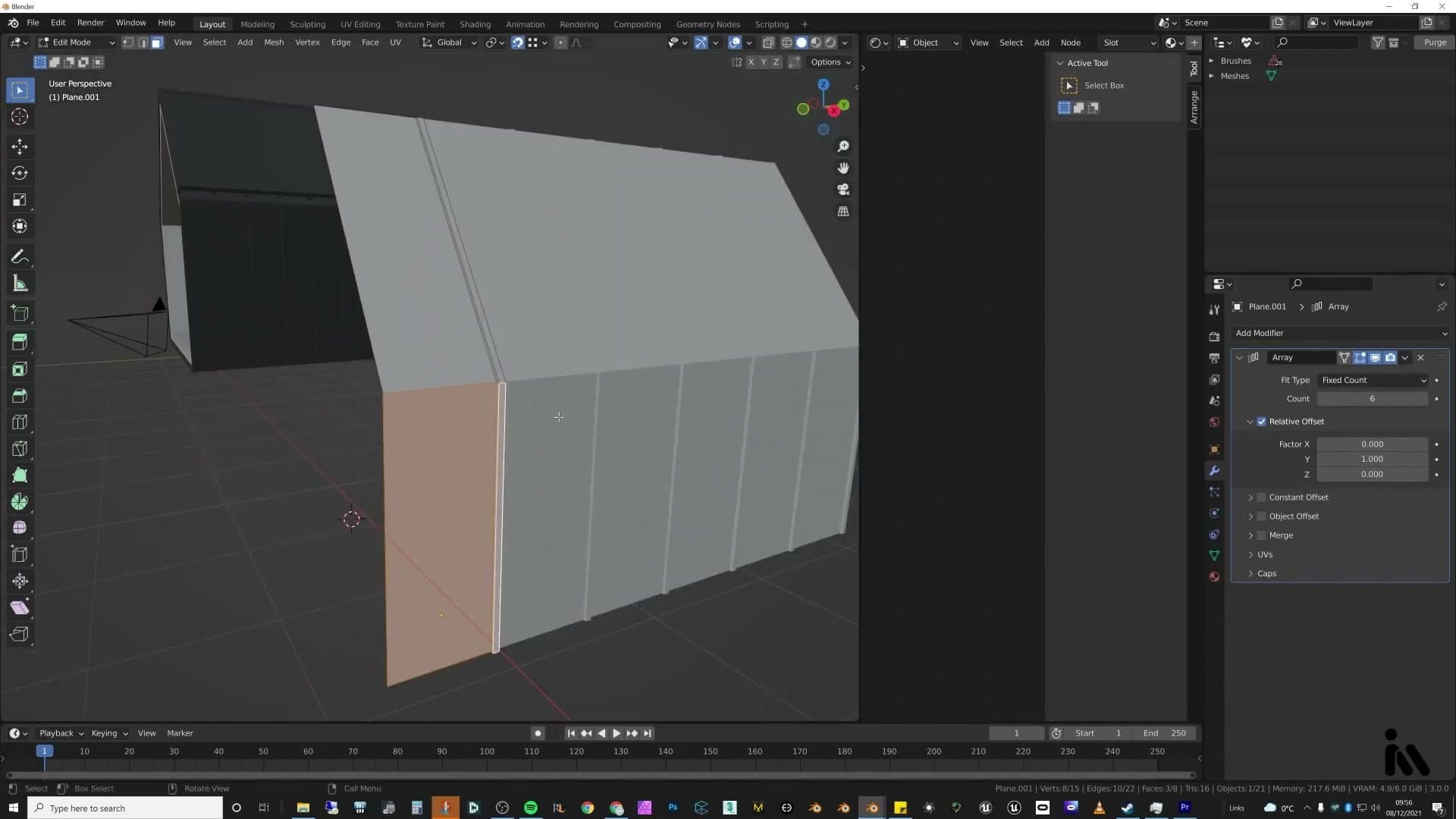Open the Fit Type Fixed Count dropdown

tap(1373, 380)
